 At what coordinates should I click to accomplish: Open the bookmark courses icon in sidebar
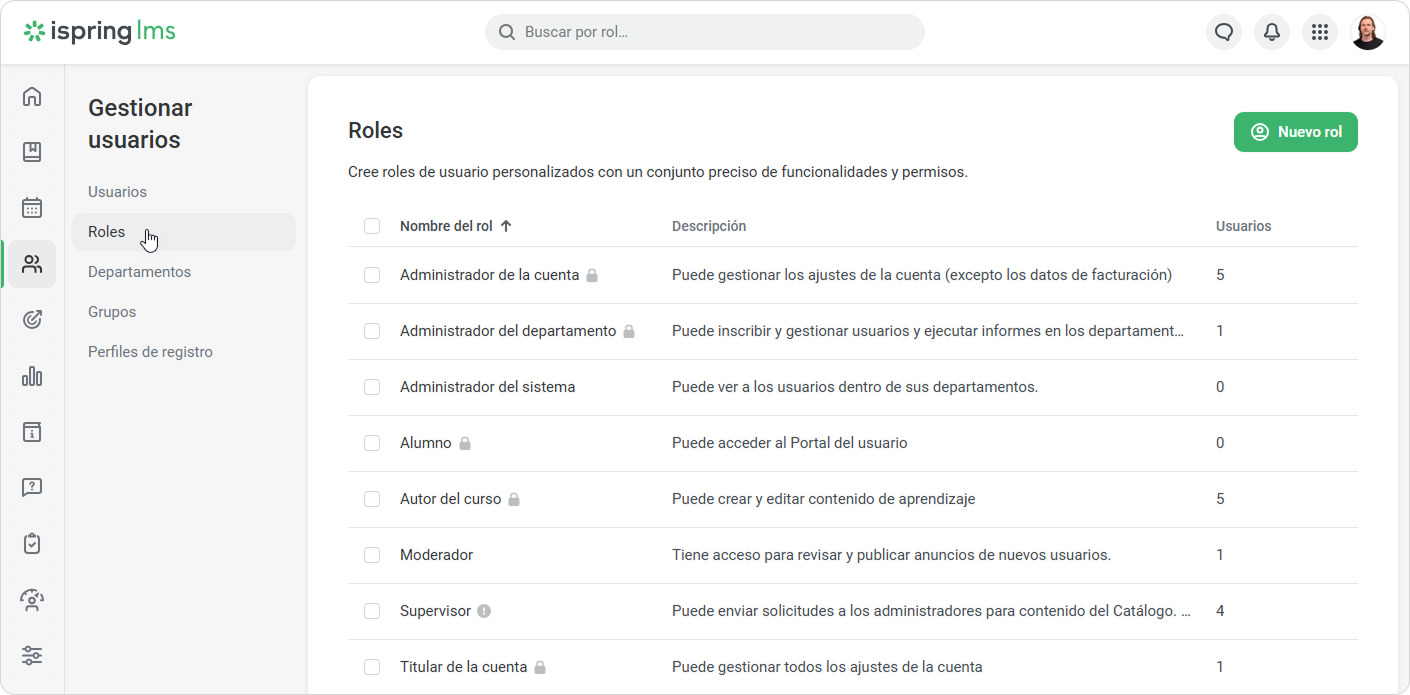click(x=32, y=152)
